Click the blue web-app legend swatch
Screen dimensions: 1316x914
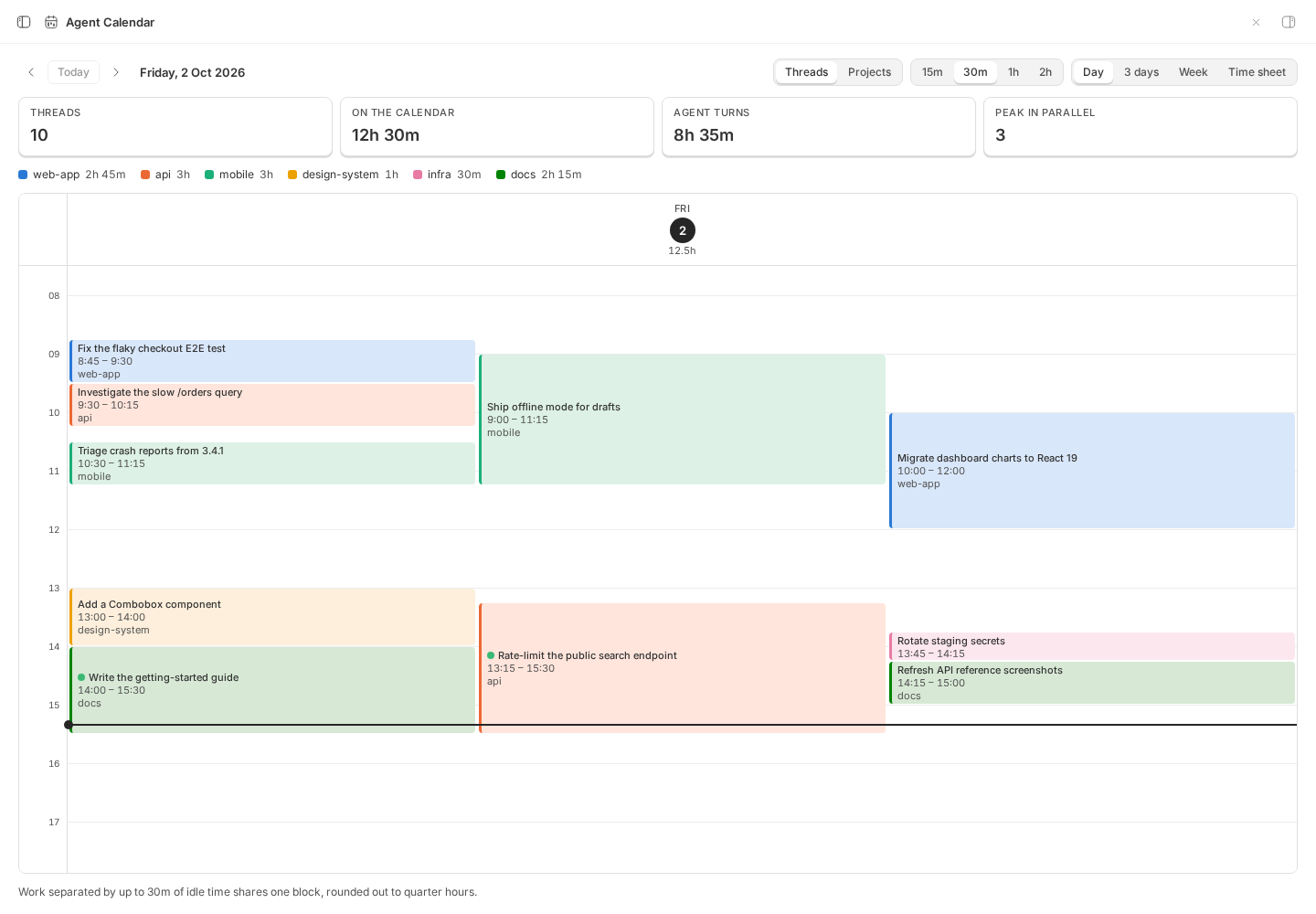(23, 175)
